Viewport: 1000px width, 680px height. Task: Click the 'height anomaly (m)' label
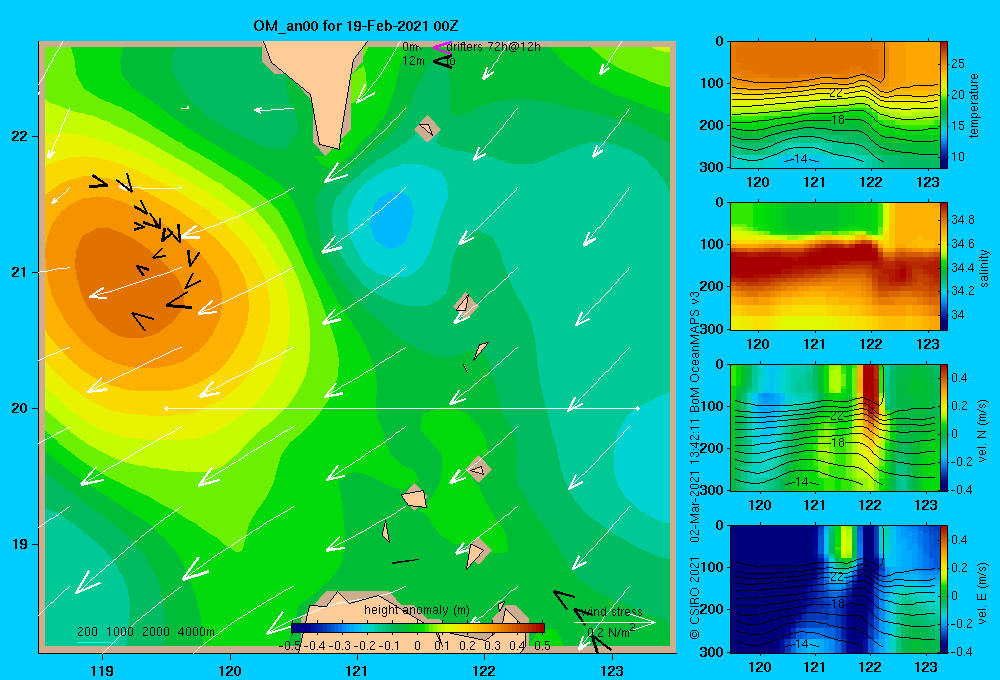click(x=416, y=610)
